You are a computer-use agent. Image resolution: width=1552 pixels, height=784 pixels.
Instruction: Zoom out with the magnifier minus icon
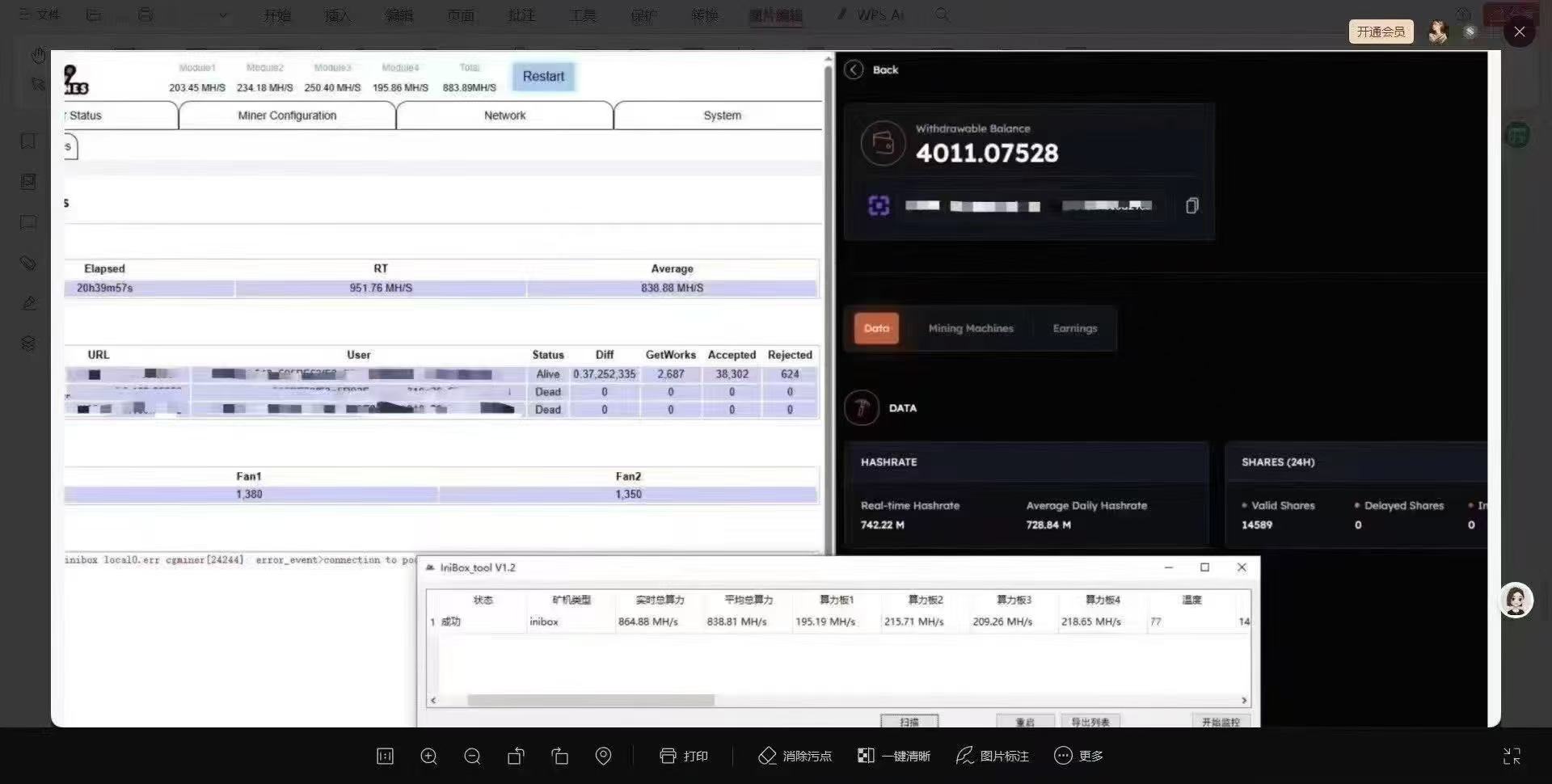tap(472, 756)
